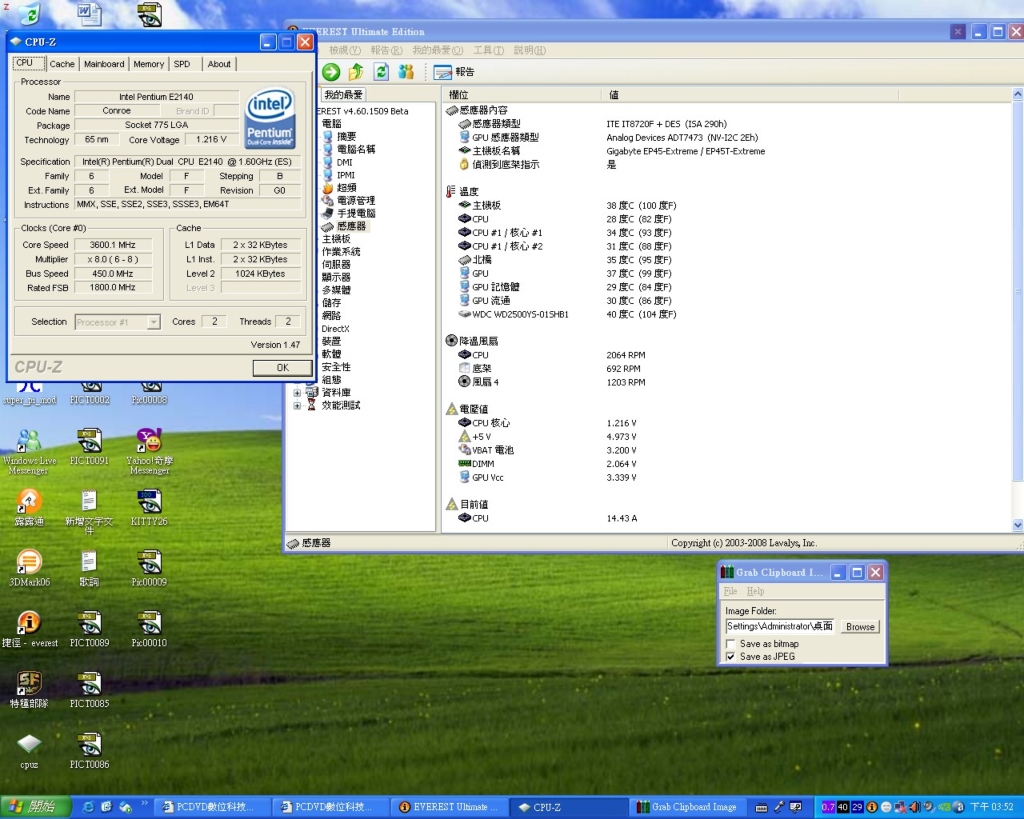Select the Yahoo!奇摩 Messenger desktop icon
1024x819 pixels.
click(150, 451)
